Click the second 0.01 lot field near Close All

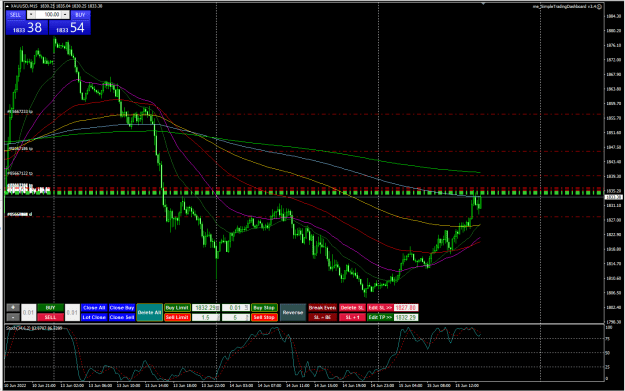click(x=72, y=312)
